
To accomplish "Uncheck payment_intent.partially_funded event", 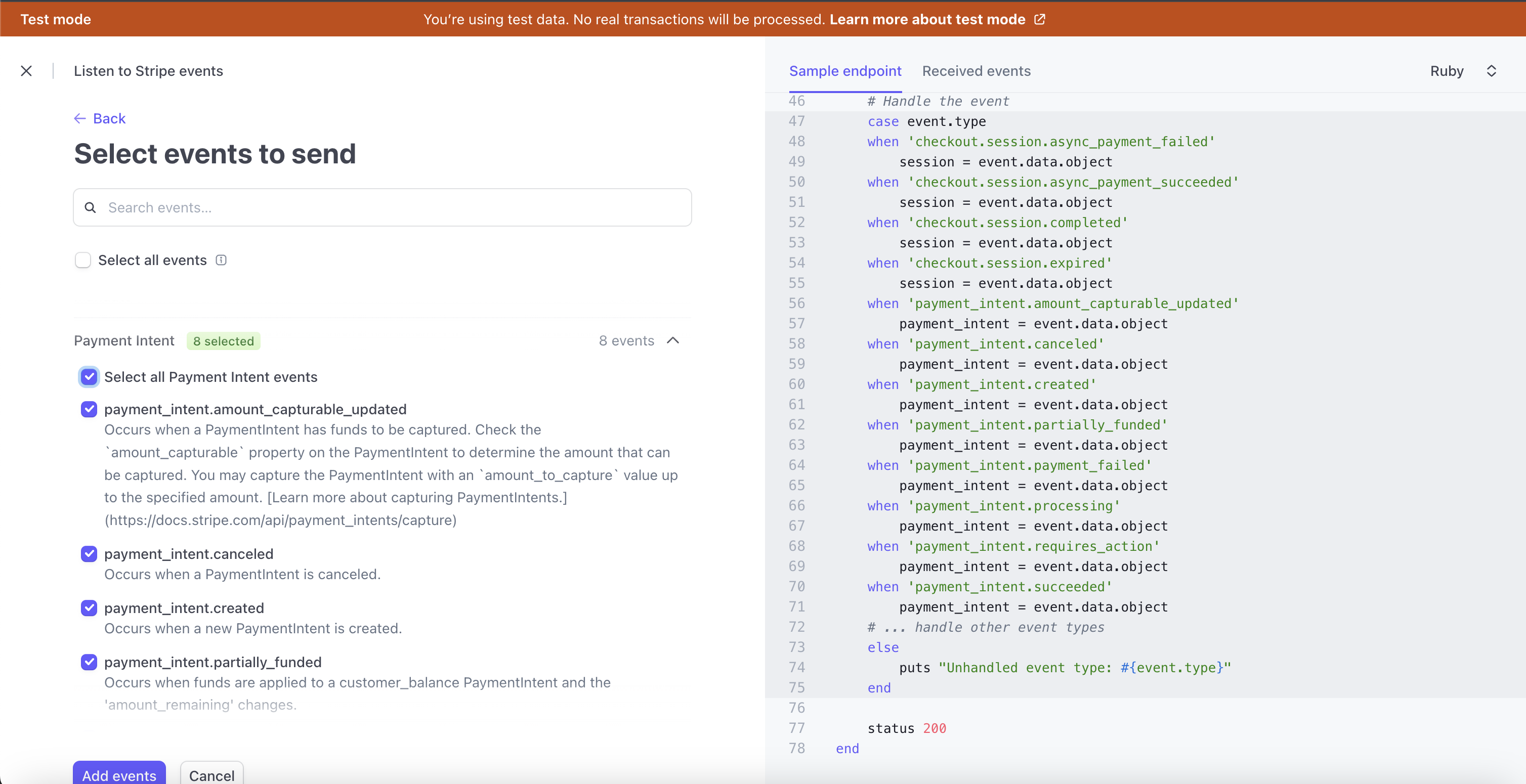I will point(89,662).
